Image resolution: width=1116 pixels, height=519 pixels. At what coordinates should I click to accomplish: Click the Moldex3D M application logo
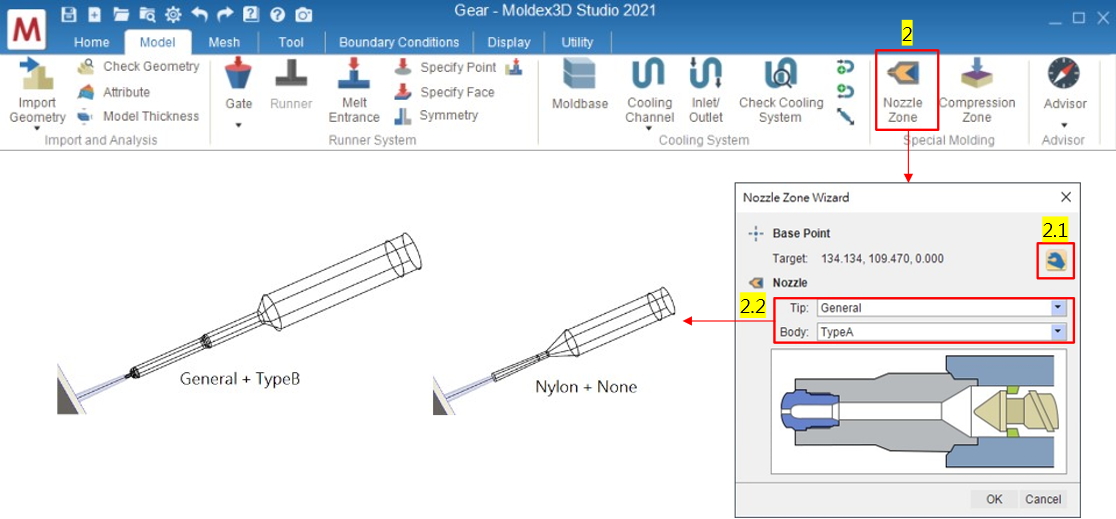[x=28, y=30]
